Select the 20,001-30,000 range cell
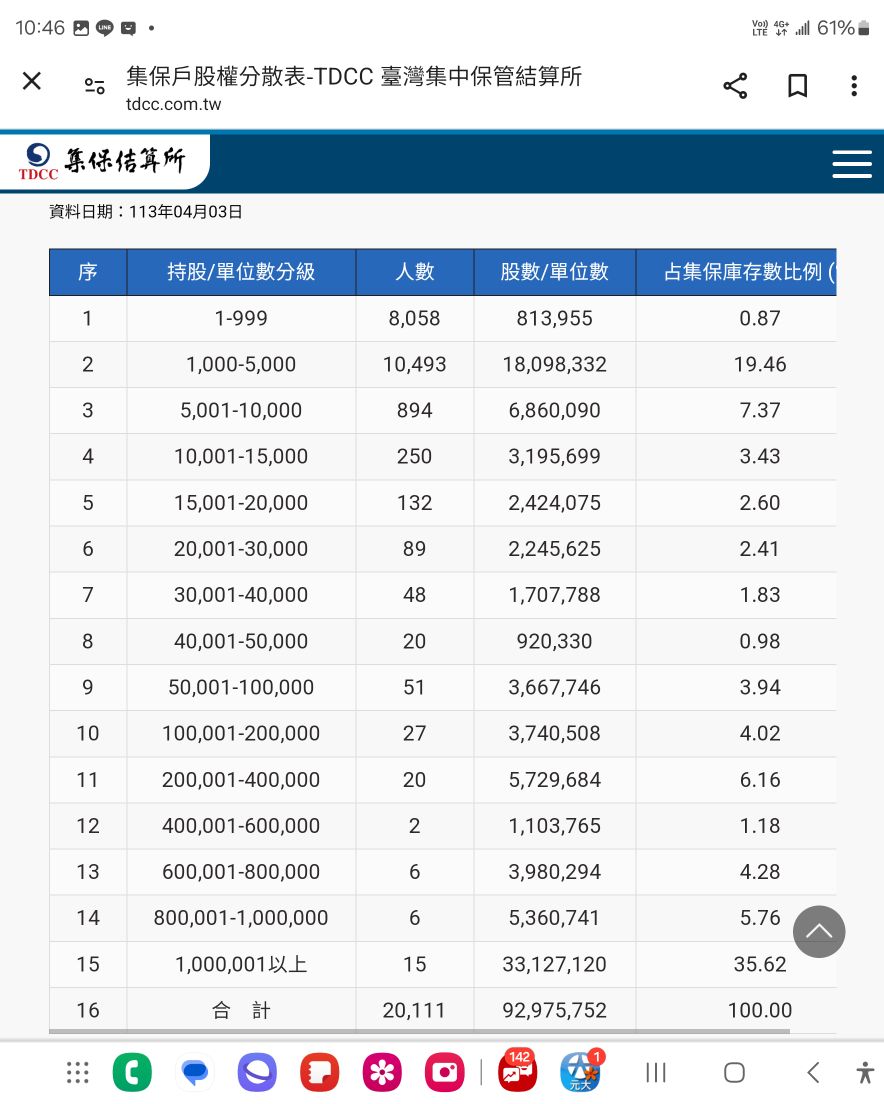This screenshot has width=884, height=1104. coord(241,548)
